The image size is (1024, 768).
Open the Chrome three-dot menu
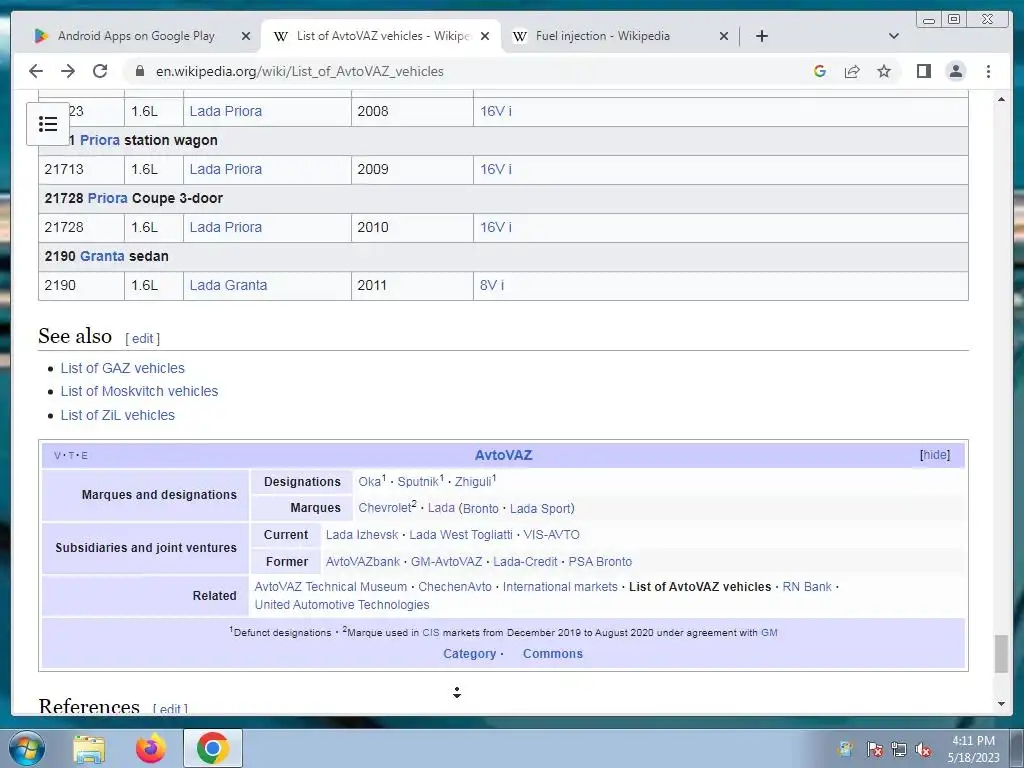point(988,71)
